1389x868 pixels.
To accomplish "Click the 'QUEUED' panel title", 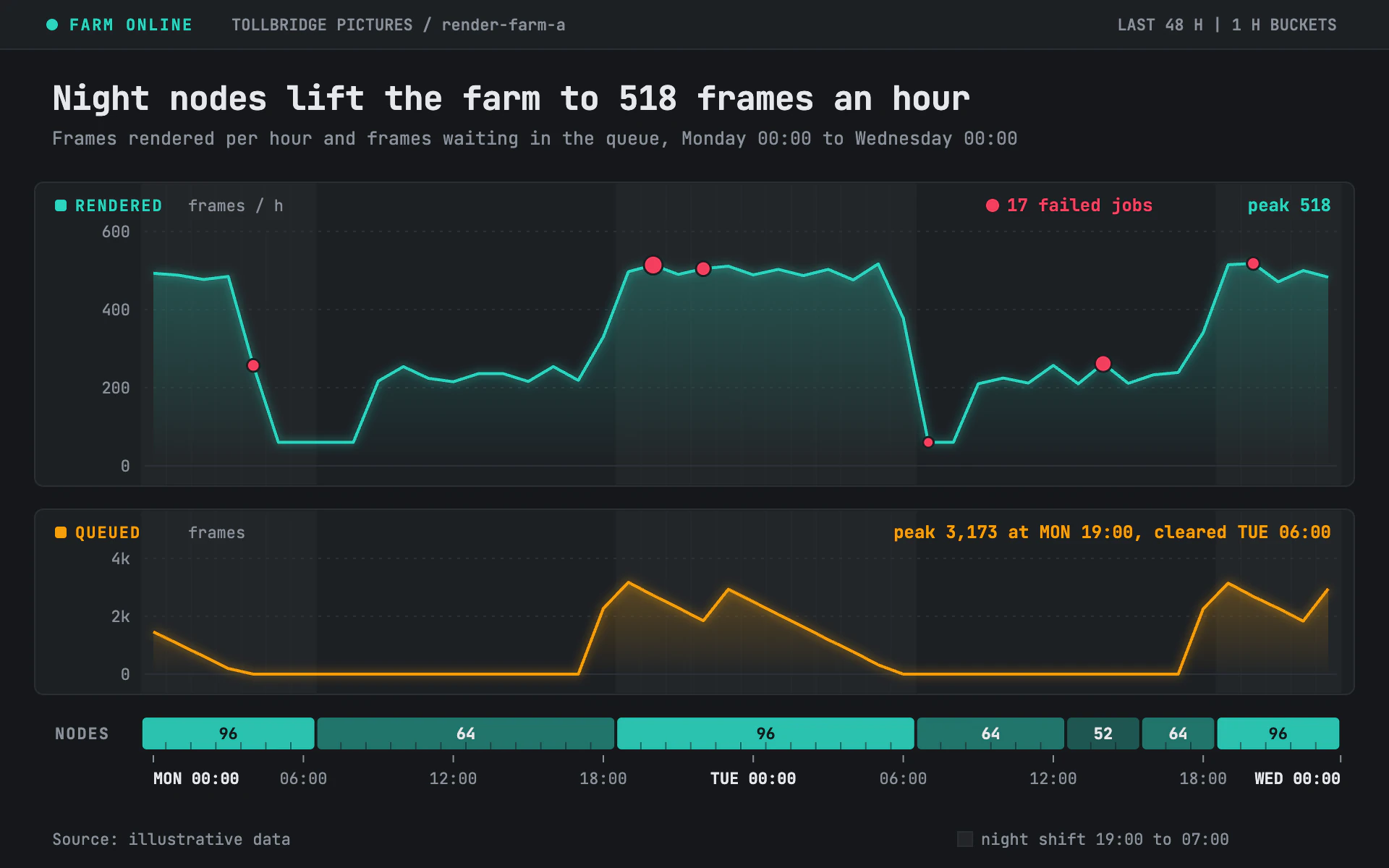I will [x=108, y=532].
